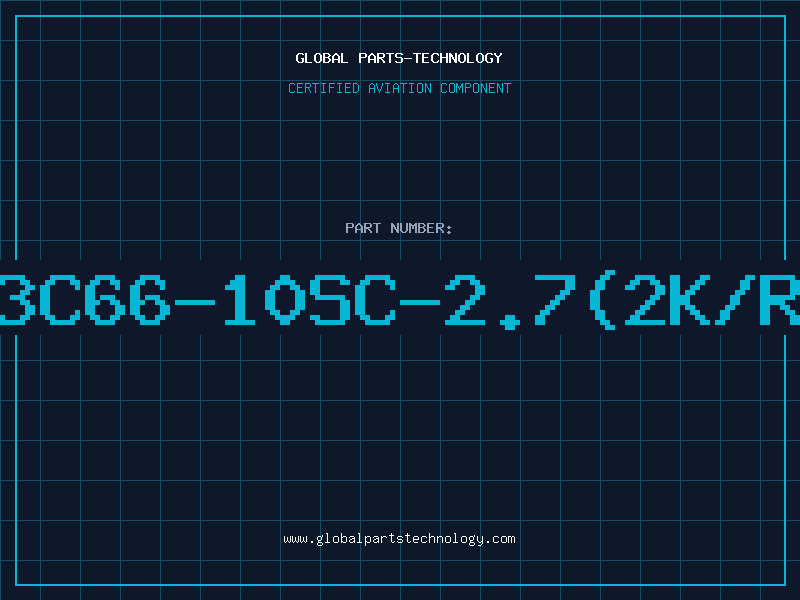
Task: Click the letter R at the part number's end
Action: [780, 300]
